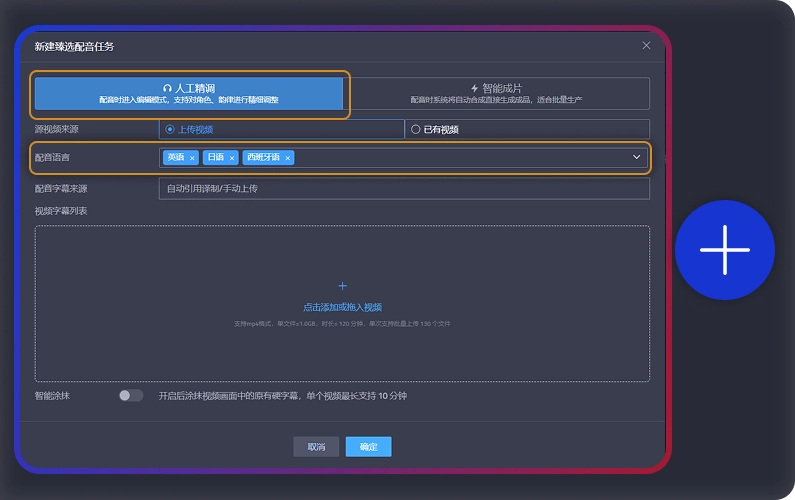Screen dimensions: 795x500
Task: Click the small plus icon in upload area
Action: tap(342, 286)
